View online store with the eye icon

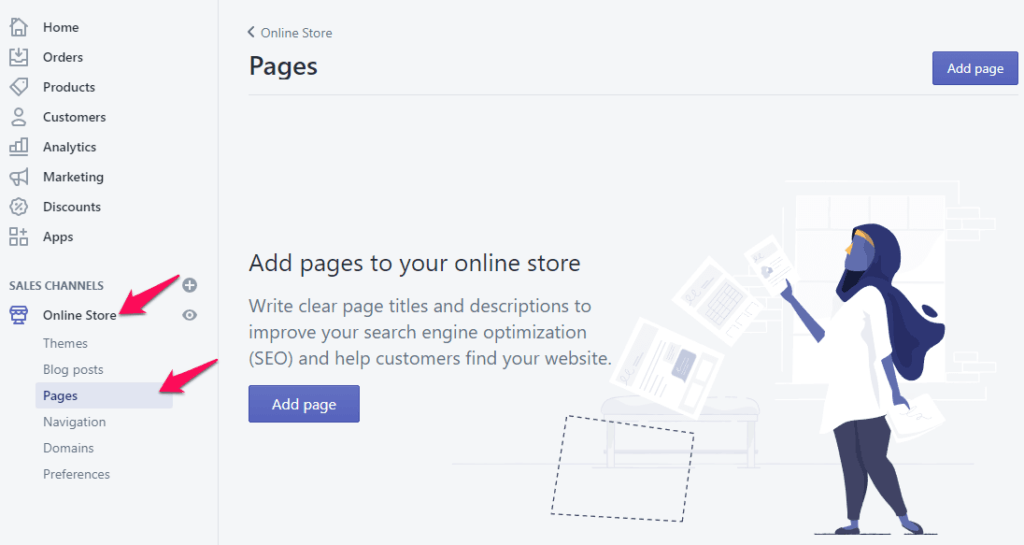[190, 316]
